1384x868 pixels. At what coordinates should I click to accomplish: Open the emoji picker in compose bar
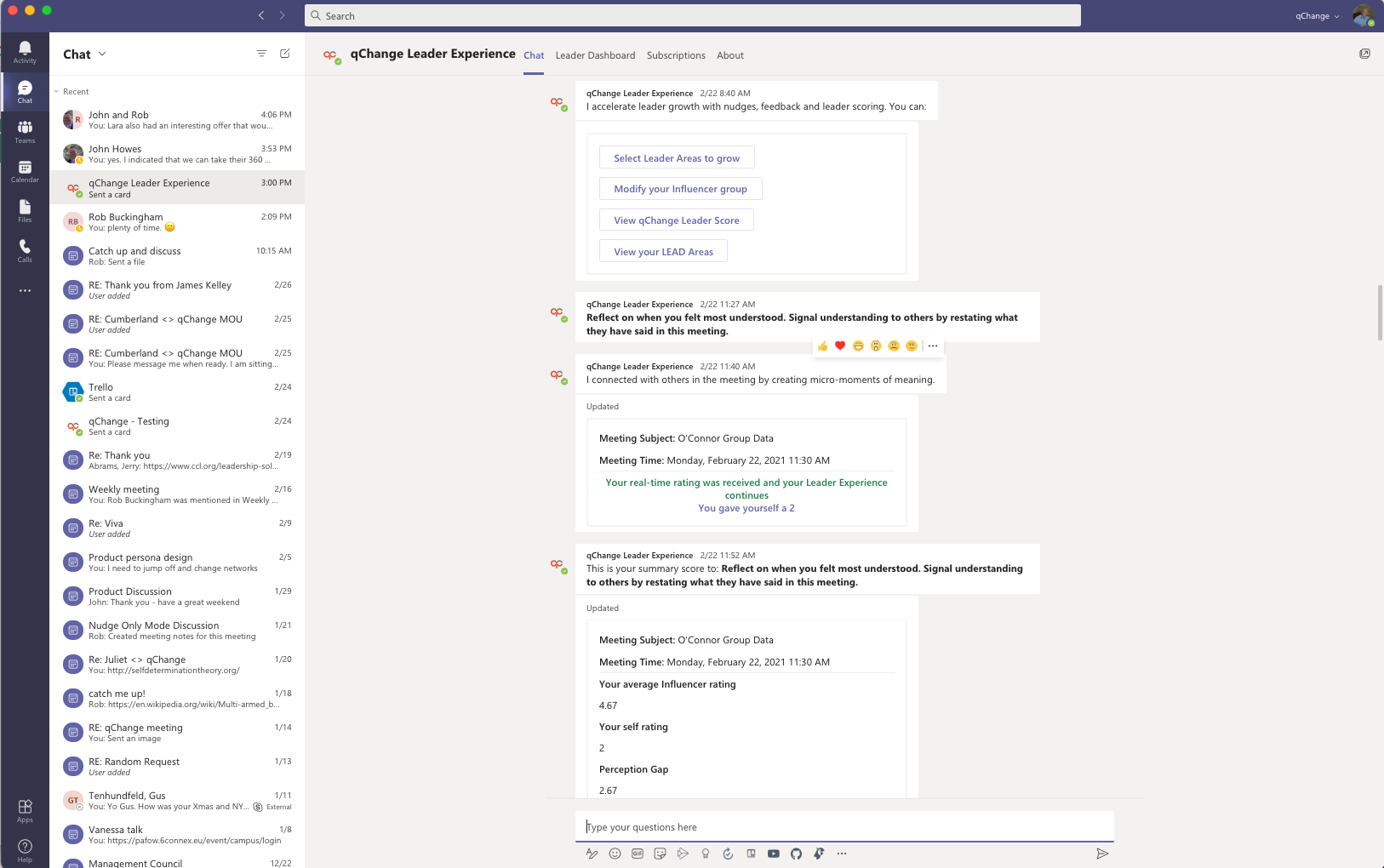point(615,854)
